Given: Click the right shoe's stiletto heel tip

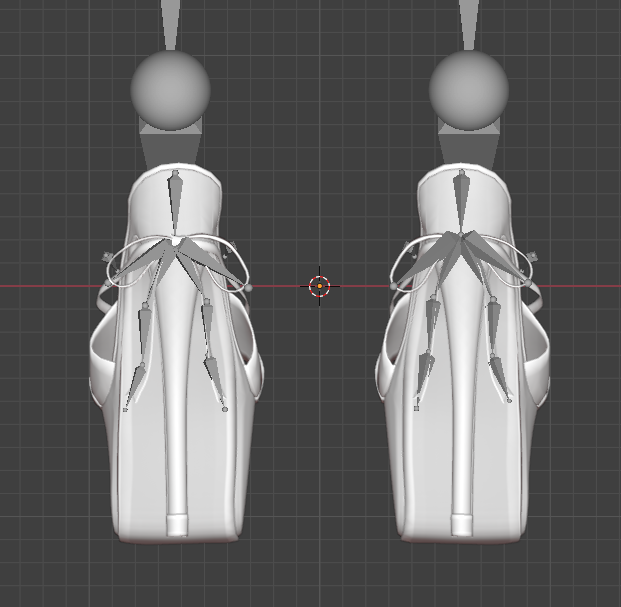Looking at the screenshot, I should [461, 525].
